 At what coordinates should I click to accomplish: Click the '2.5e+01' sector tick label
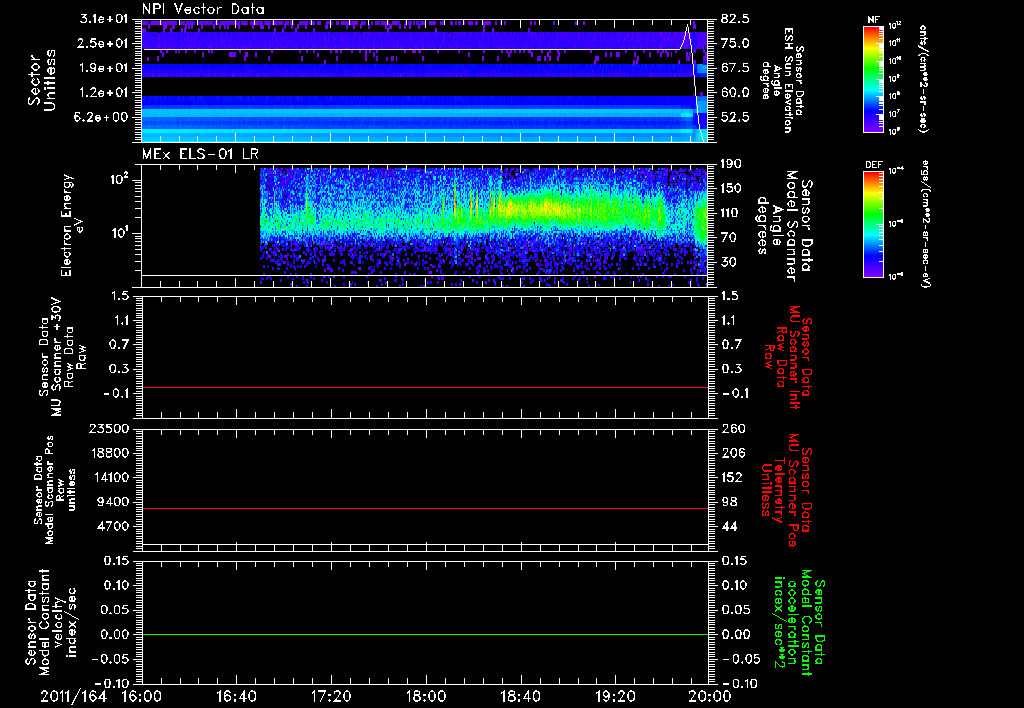pos(105,43)
